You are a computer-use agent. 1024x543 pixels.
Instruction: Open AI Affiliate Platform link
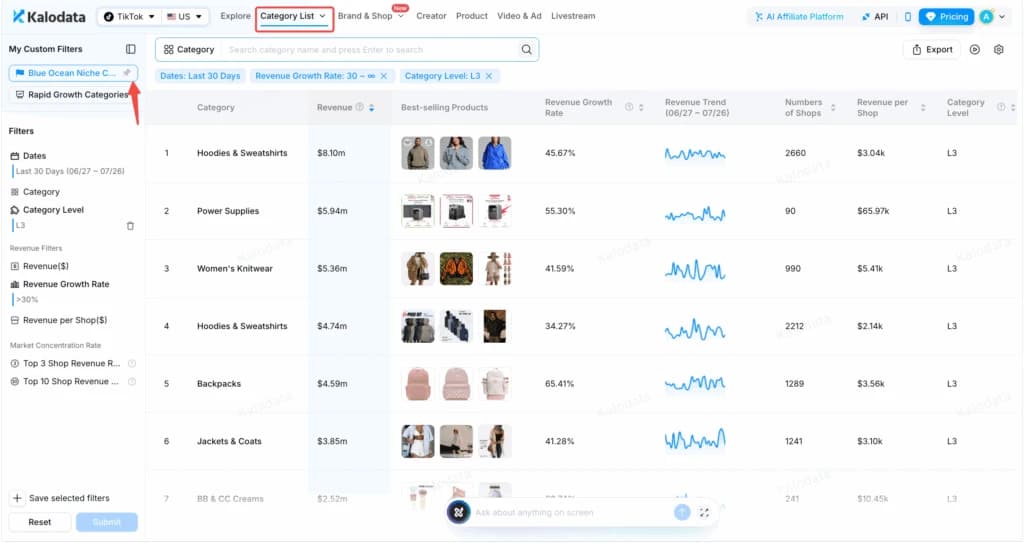point(799,16)
